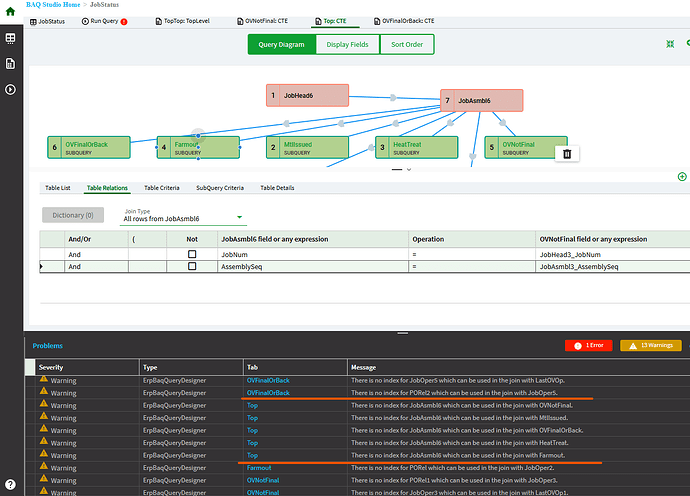This screenshot has height=496, width=690.
Task: Click the green fit-to-screen diagram icon
Action: point(670,44)
